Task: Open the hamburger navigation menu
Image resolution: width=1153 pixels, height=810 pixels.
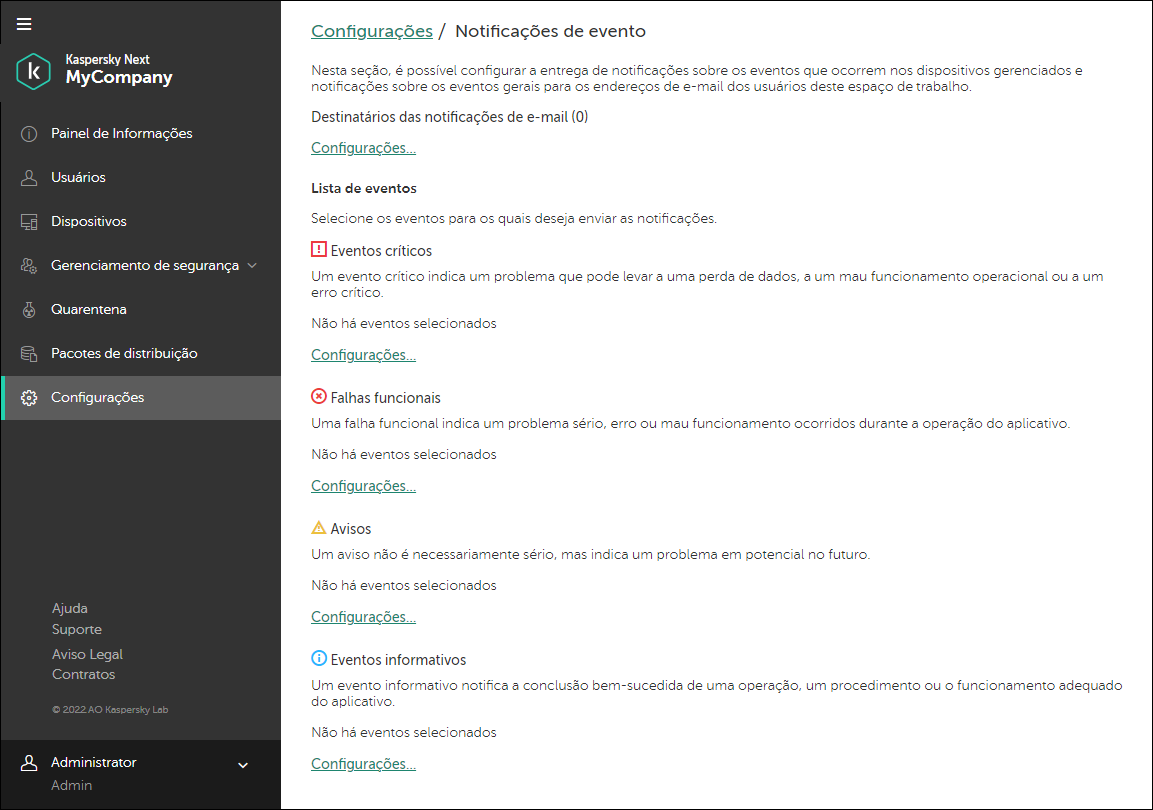Action: pos(23,23)
